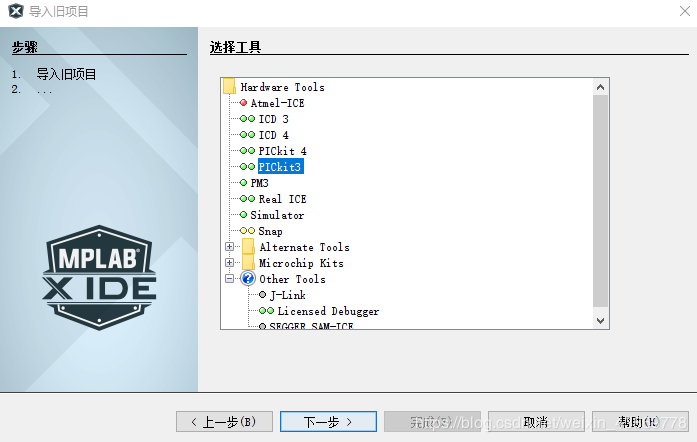Go back with the 上一步(B) button
The image size is (697, 442).
point(224,422)
